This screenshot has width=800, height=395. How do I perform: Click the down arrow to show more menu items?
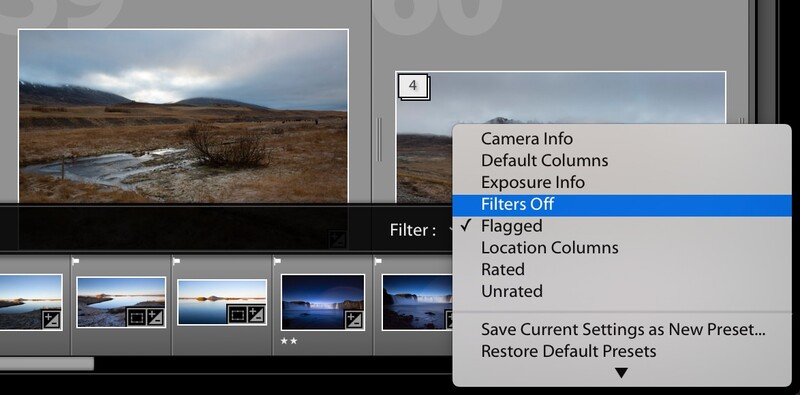[621, 373]
